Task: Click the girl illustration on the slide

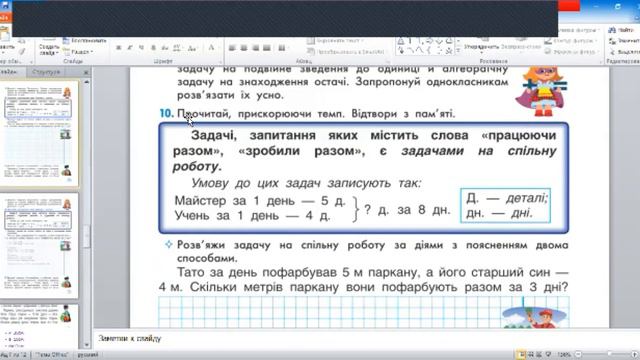Action: 541,91
